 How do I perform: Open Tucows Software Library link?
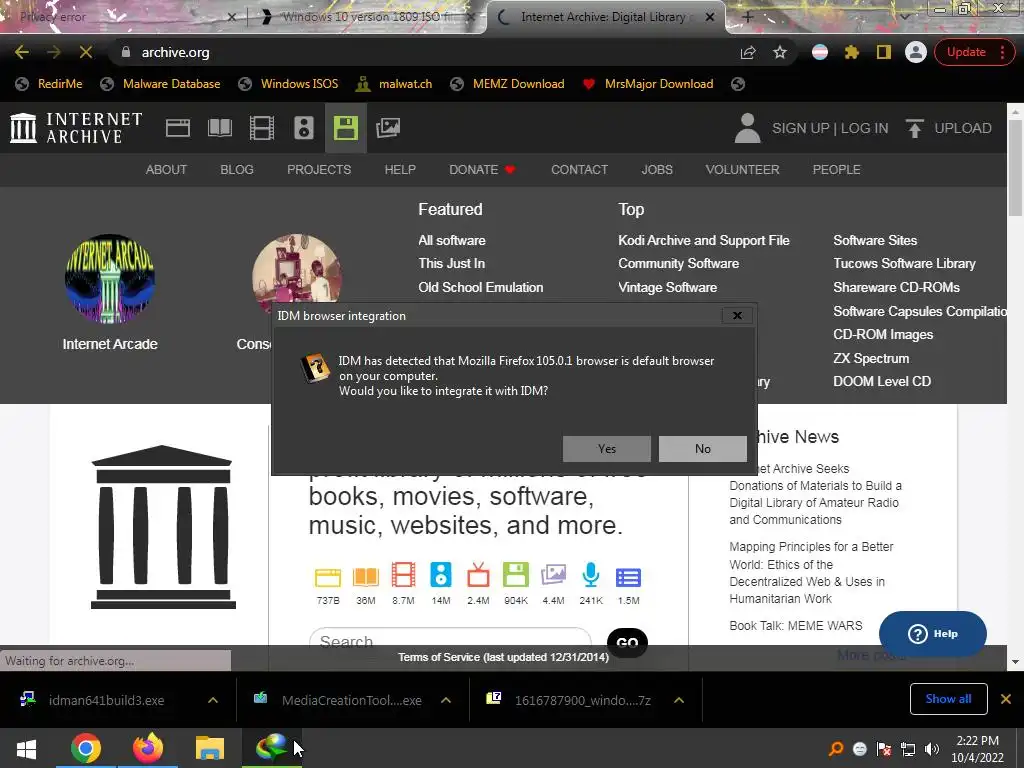[x=904, y=263]
